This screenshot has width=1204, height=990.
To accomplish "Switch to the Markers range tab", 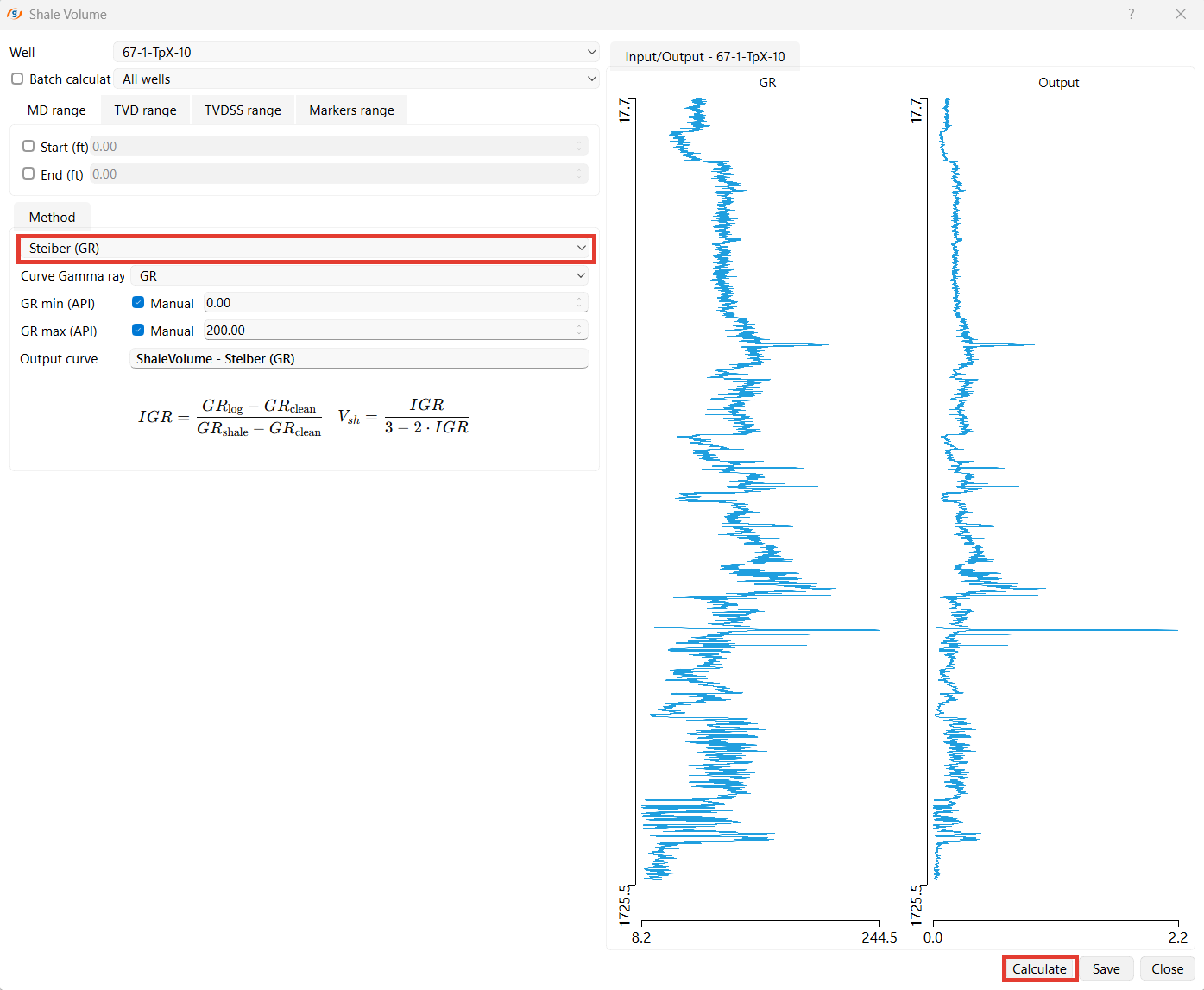I will pos(350,110).
